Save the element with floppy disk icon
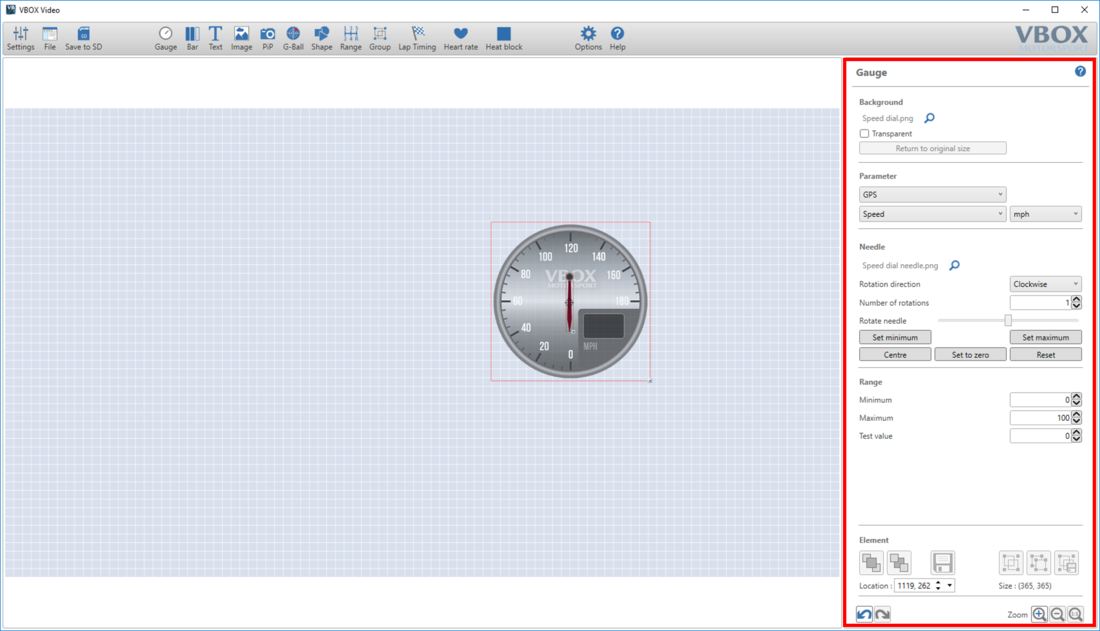This screenshot has height=631, width=1100. pyautogui.click(x=942, y=562)
